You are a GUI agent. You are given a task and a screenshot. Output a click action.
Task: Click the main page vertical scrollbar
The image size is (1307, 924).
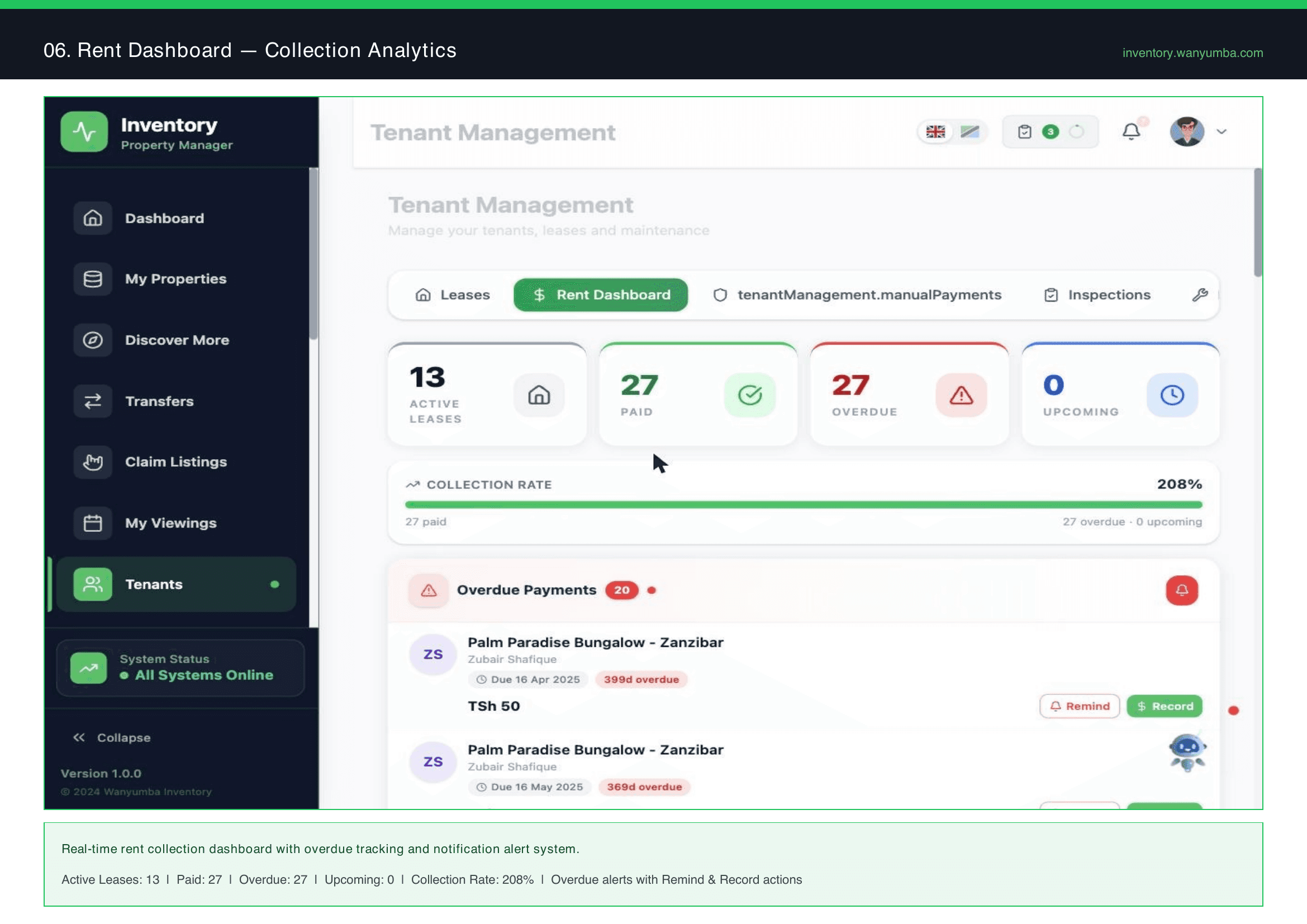[1257, 223]
